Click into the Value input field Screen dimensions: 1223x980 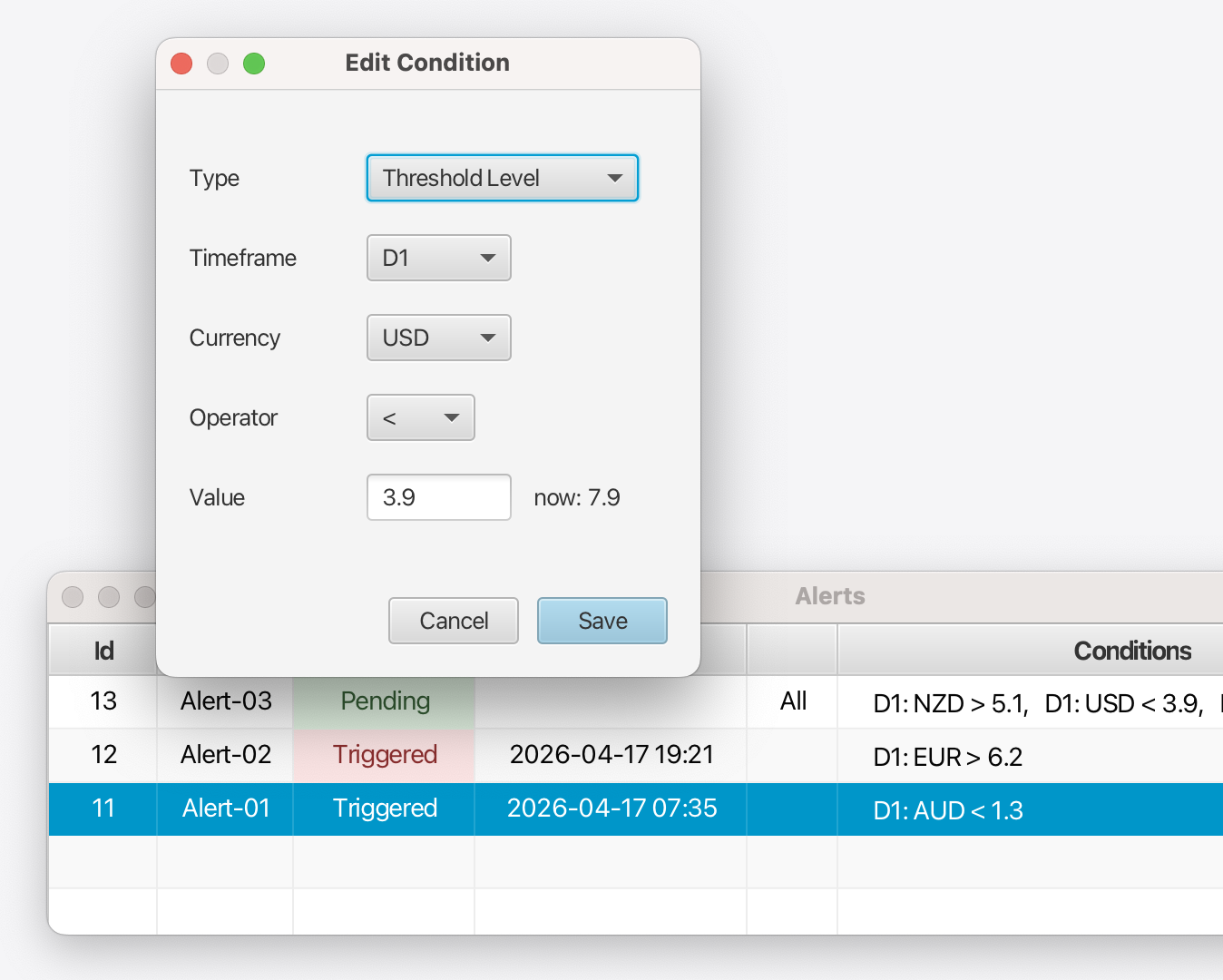coord(438,497)
